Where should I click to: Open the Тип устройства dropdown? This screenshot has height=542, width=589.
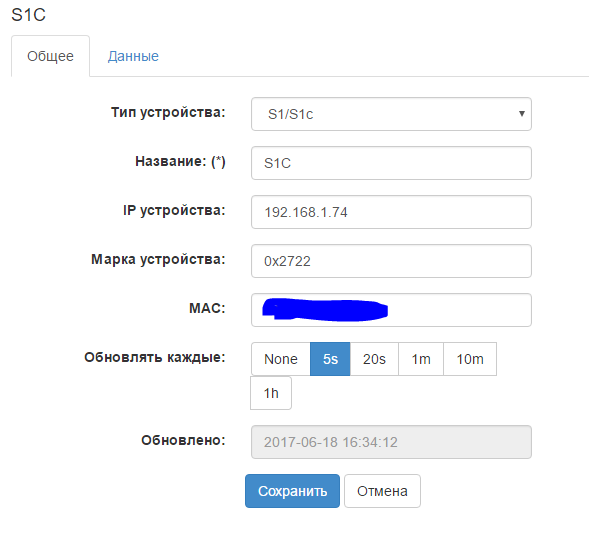391,114
